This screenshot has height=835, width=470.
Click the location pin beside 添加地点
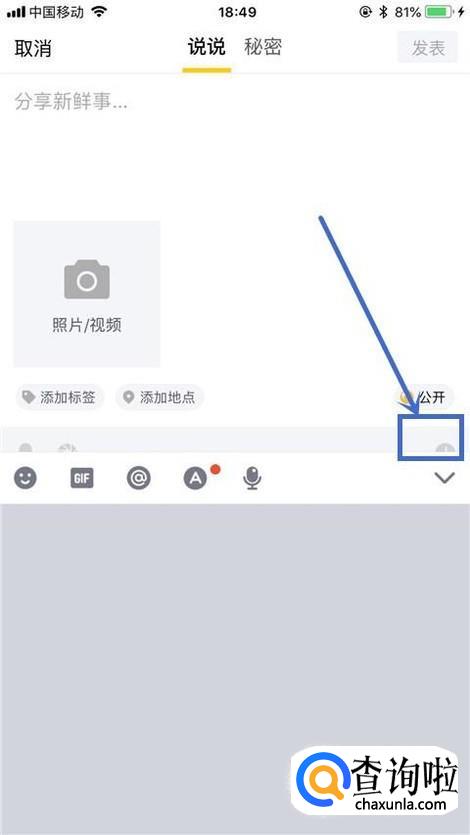[x=128, y=397]
